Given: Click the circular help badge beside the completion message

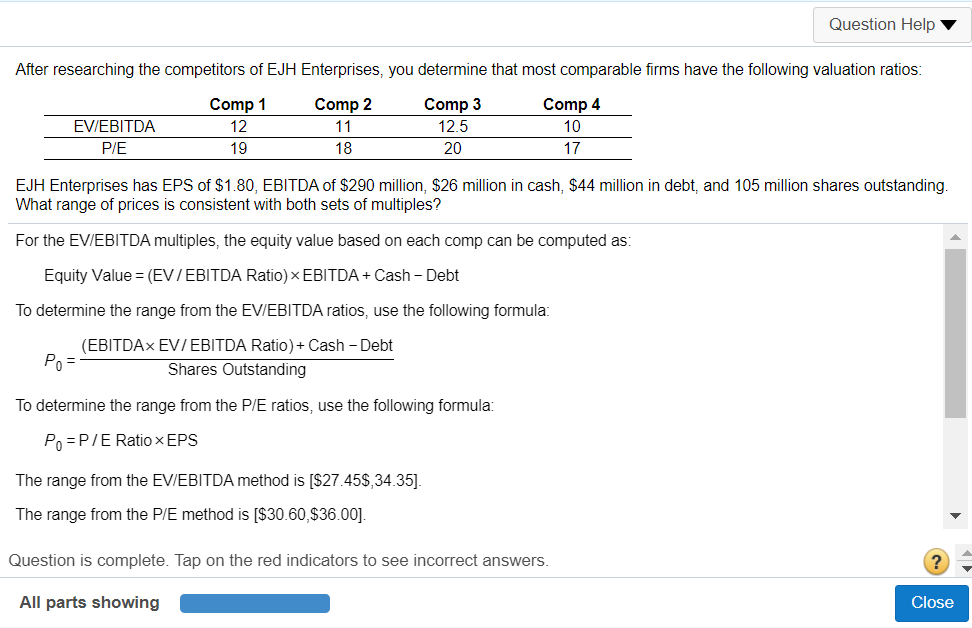Looking at the screenshot, I should click(x=936, y=562).
